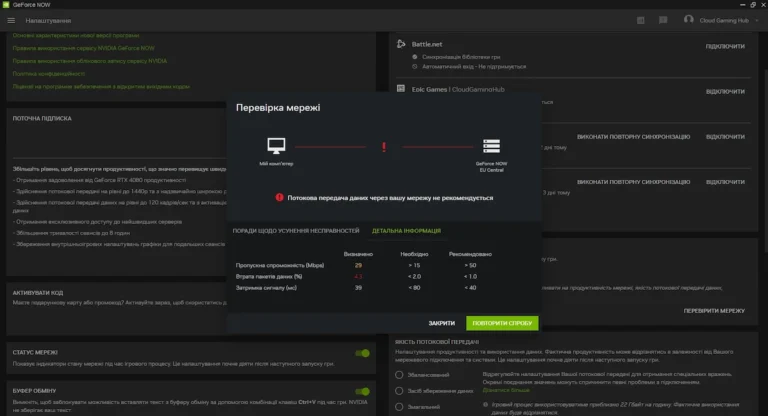Minimize the GeForce NOW window
The height and width of the screenshot is (416, 768).
point(743,4)
